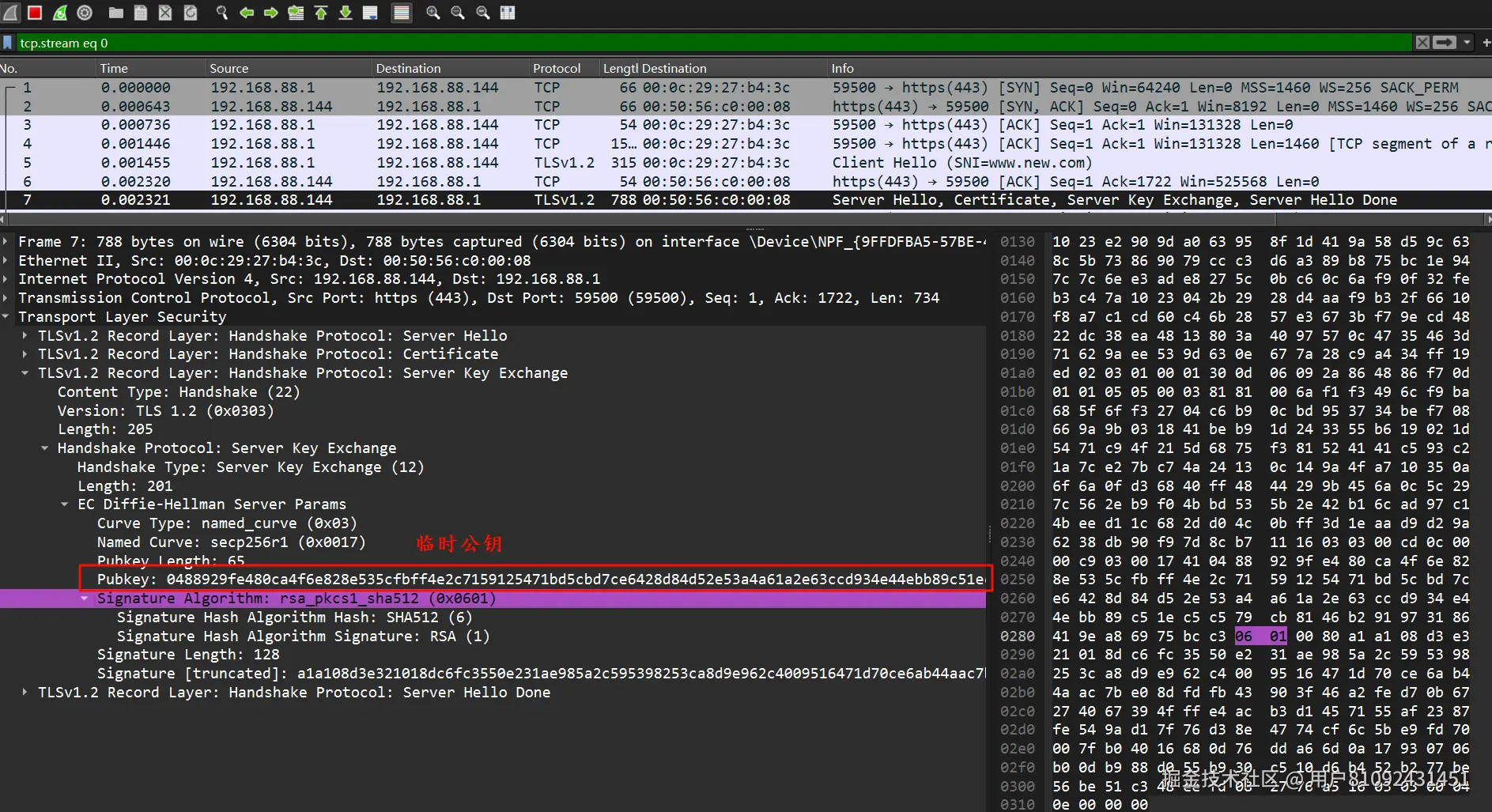Click hex offset 0250 in the bytes pane
This screenshot has width=1492, height=812.
point(1018,580)
